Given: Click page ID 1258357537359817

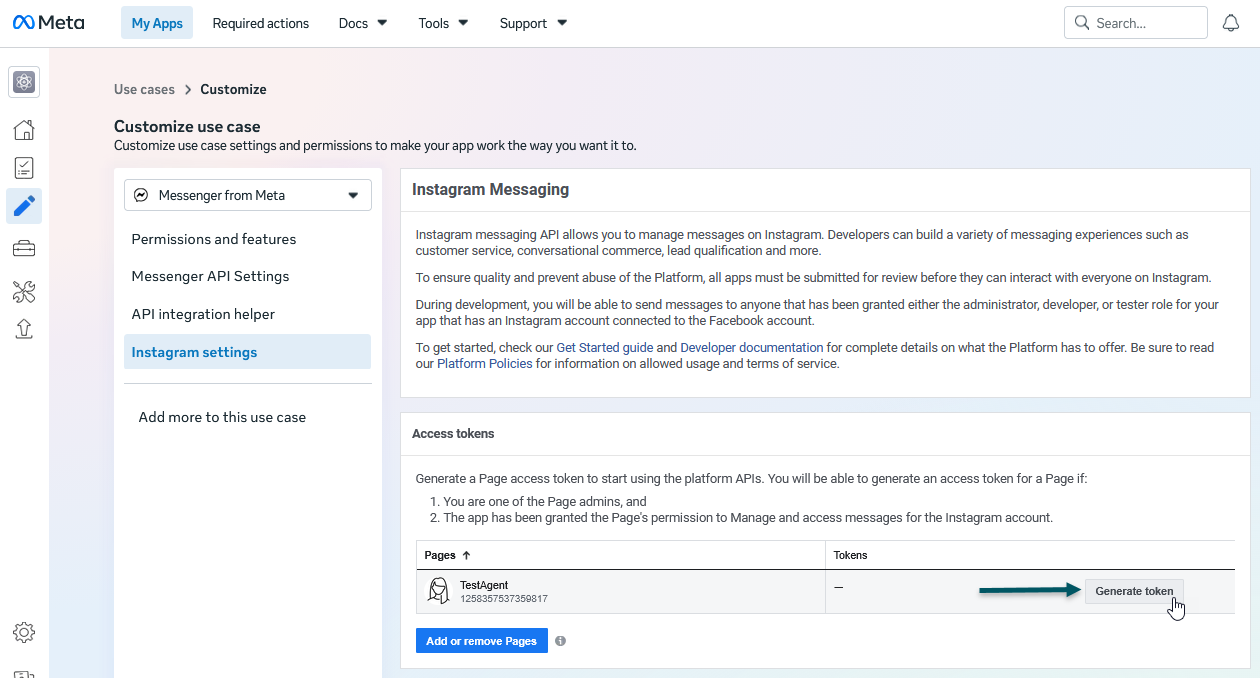Looking at the screenshot, I should pos(504,599).
